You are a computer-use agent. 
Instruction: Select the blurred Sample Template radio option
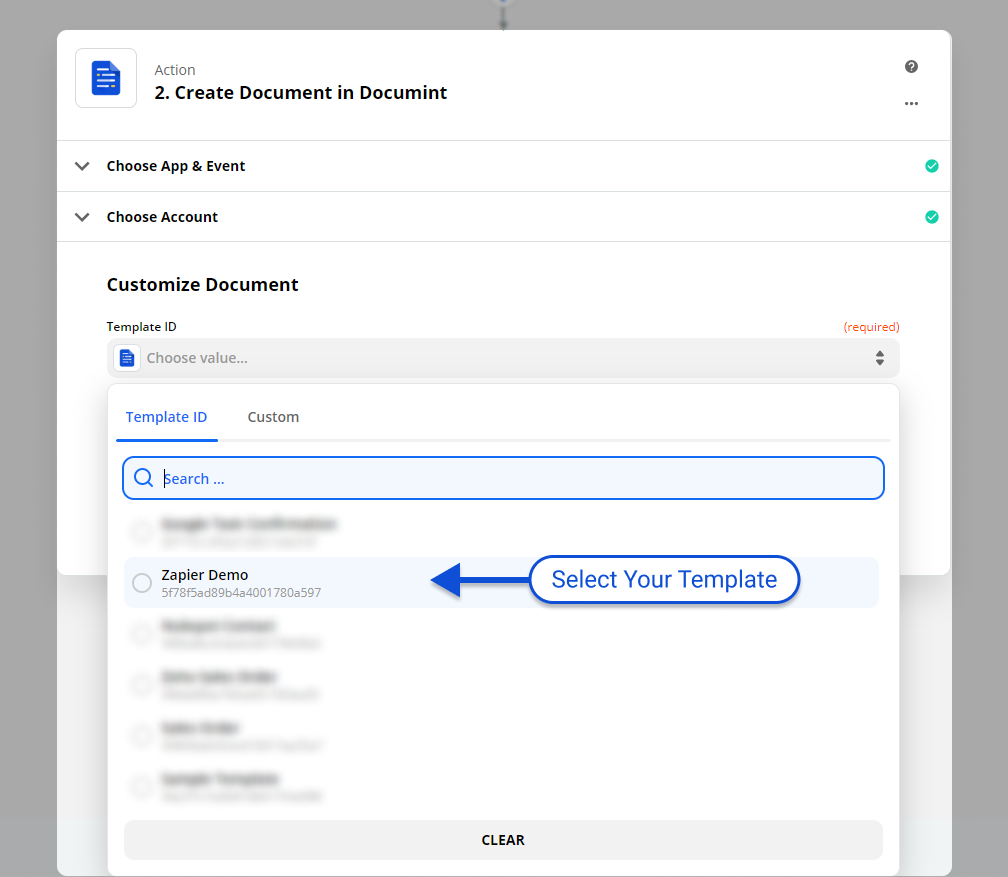tap(143, 787)
